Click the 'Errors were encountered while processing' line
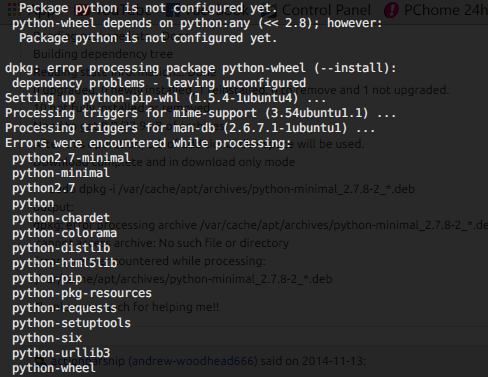488x377 pixels. [148, 143]
